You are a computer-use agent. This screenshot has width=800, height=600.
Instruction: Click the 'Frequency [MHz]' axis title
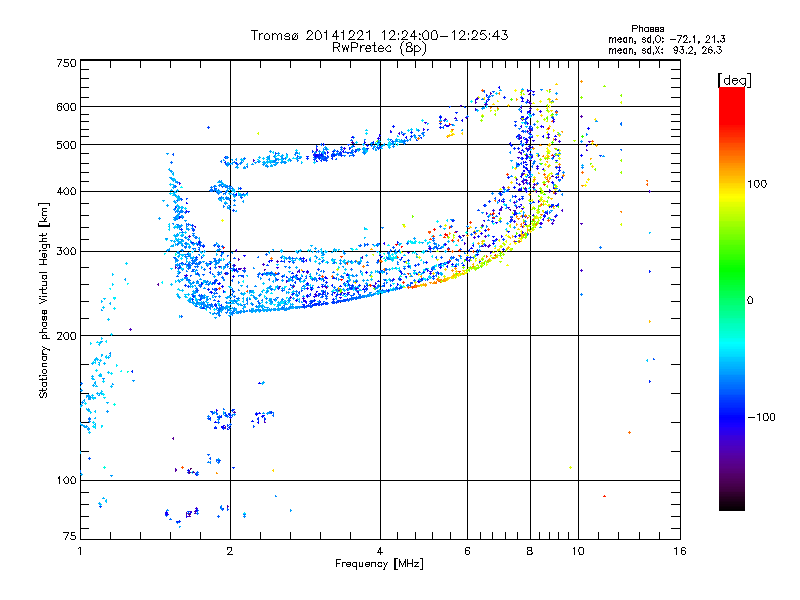[x=379, y=564]
